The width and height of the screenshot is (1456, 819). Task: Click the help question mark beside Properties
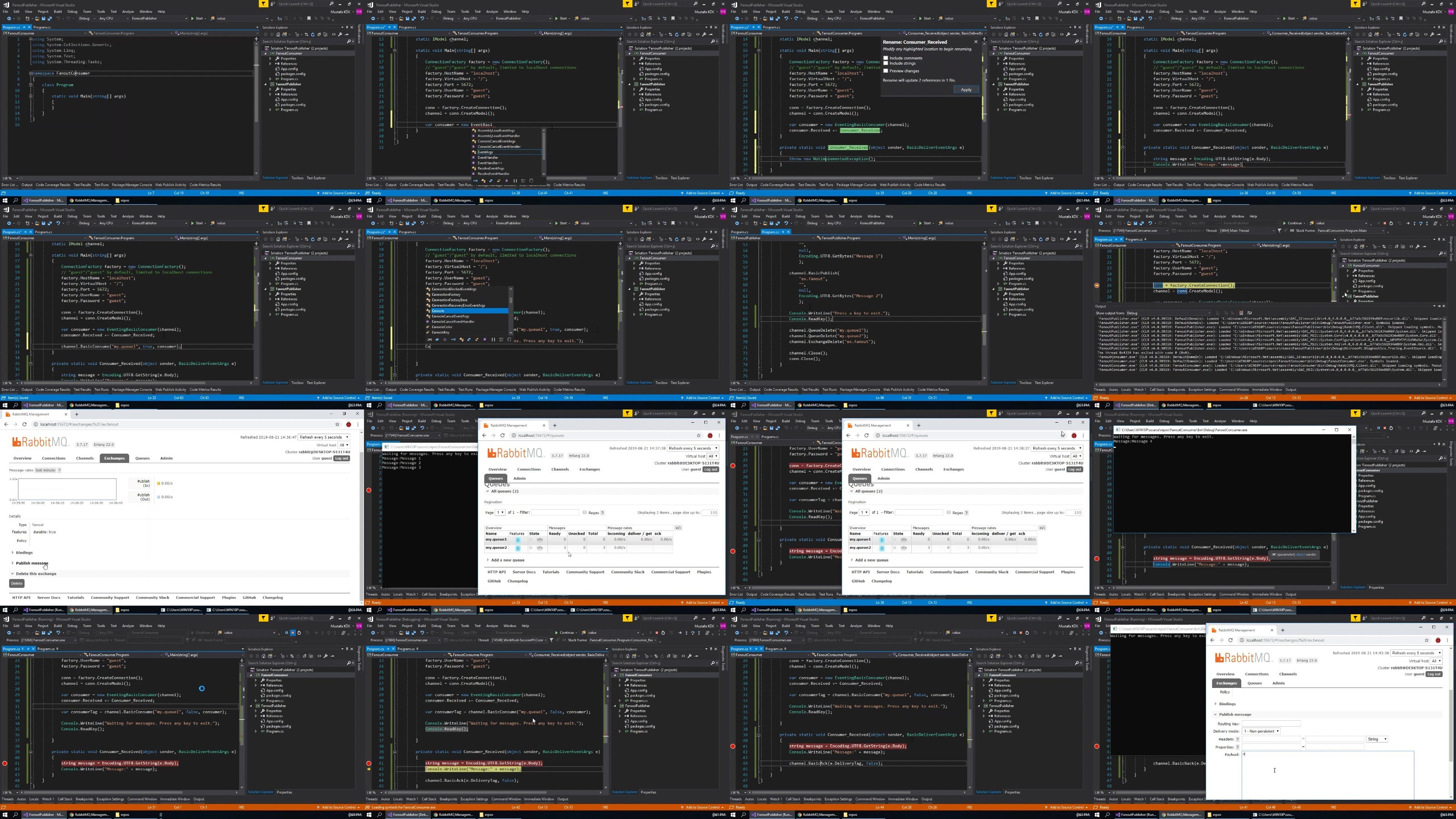(x=1238, y=747)
